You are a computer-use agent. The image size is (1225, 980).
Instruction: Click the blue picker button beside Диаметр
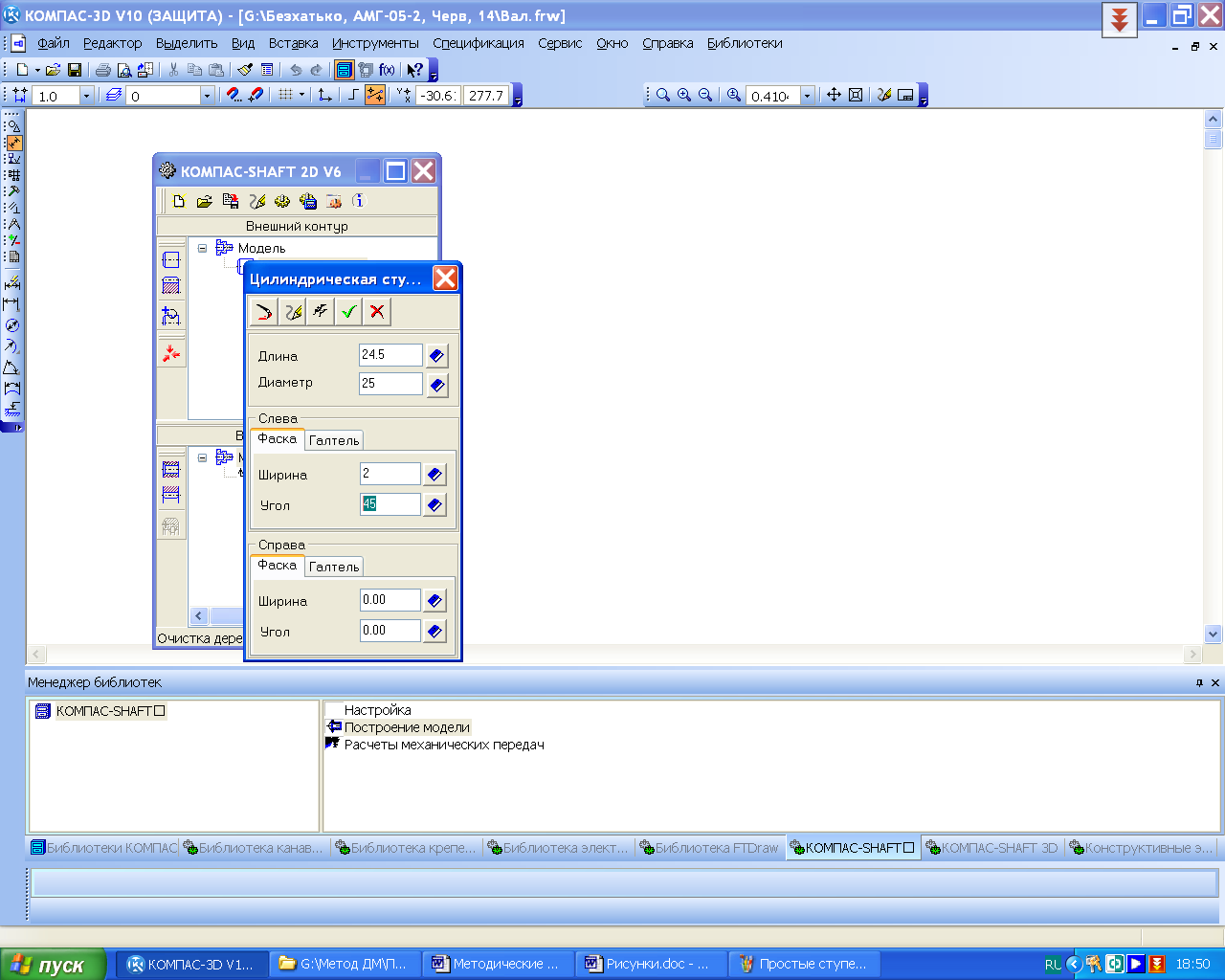click(437, 385)
